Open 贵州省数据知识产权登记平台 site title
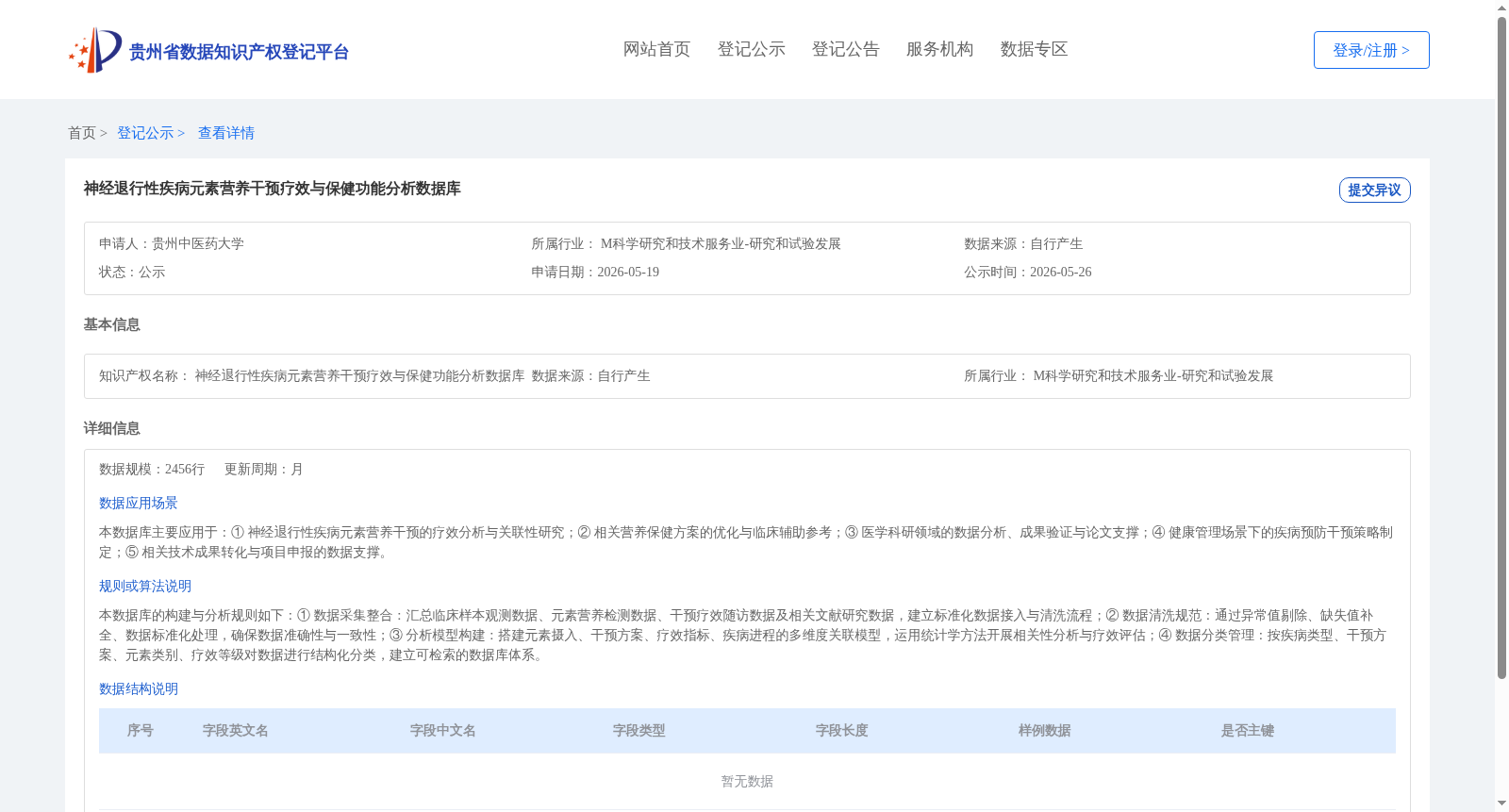The height and width of the screenshot is (812, 1509). [239, 52]
